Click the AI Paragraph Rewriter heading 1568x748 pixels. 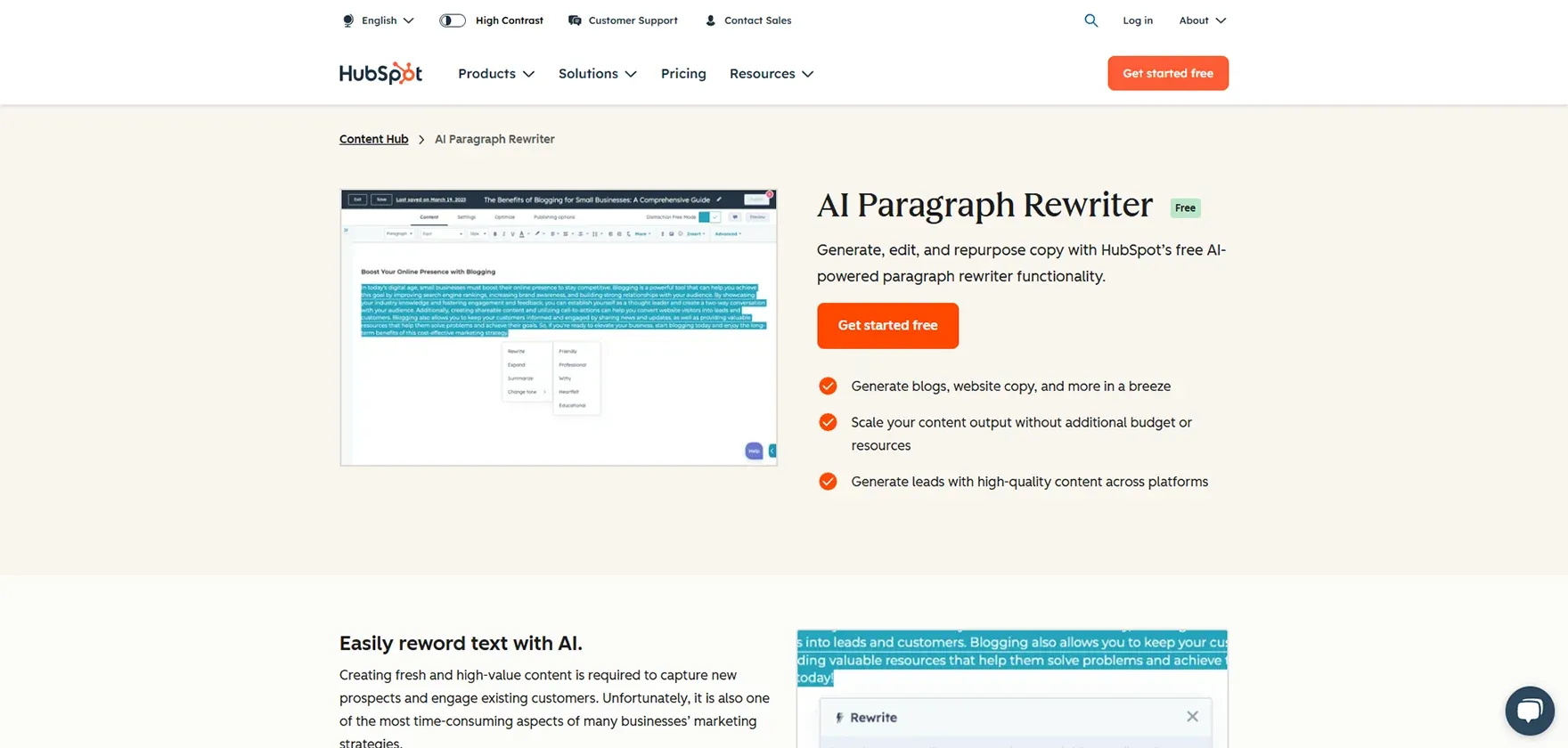tap(984, 205)
